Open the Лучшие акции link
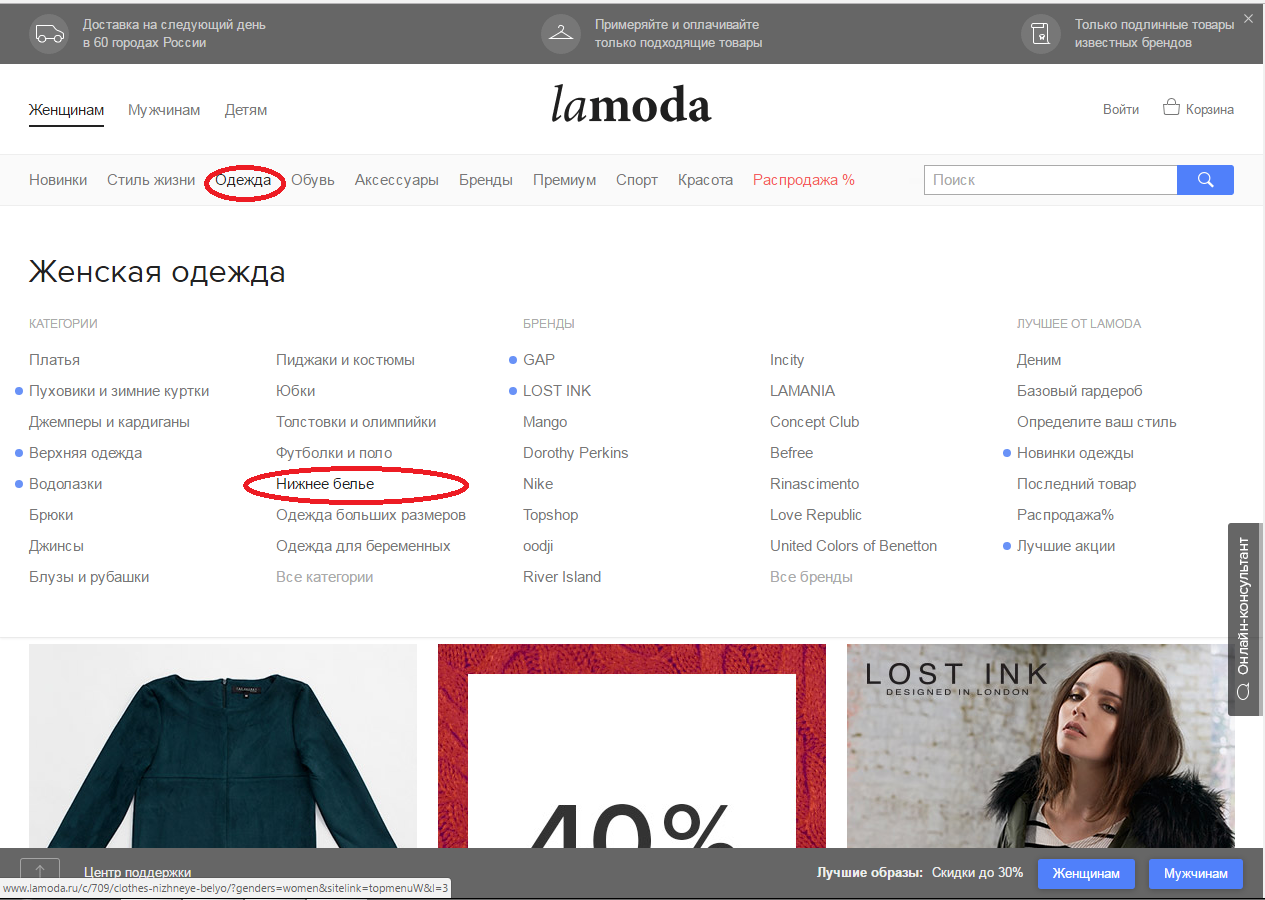Image resolution: width=1265 pixels, height=900 pixels. (x=1066, y=546)
